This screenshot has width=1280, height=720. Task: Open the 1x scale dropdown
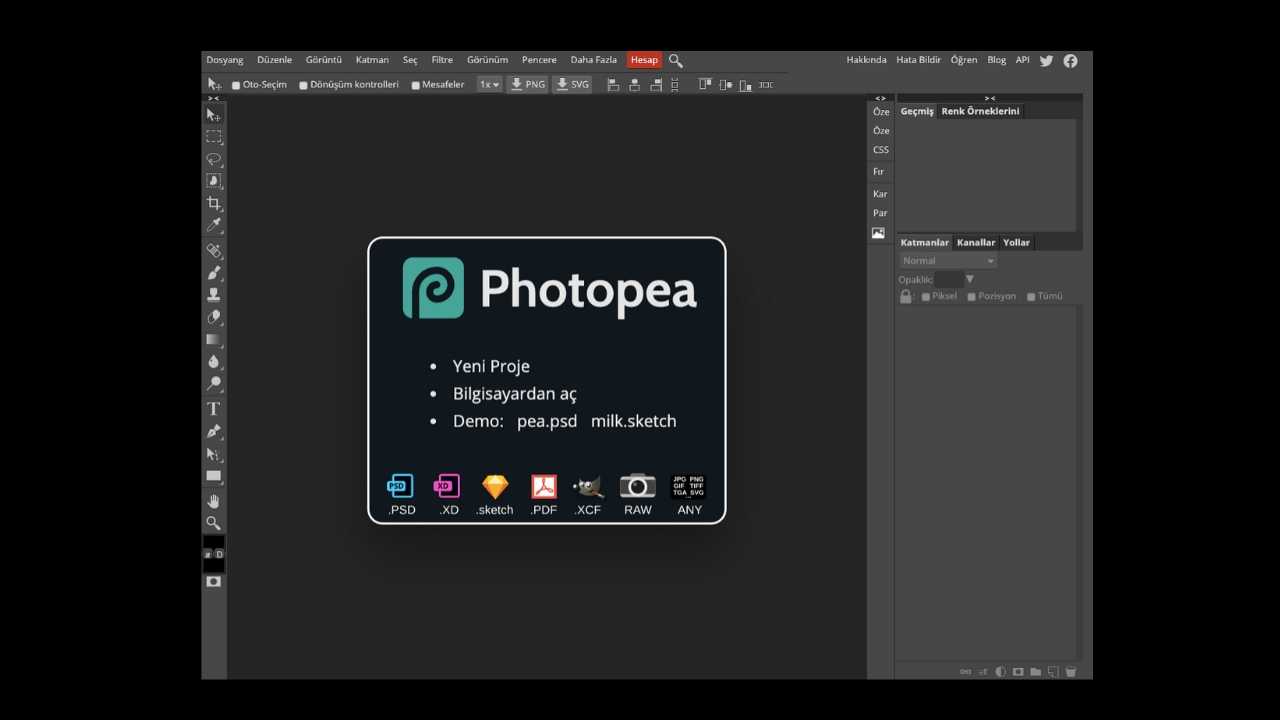pos(489,85)
